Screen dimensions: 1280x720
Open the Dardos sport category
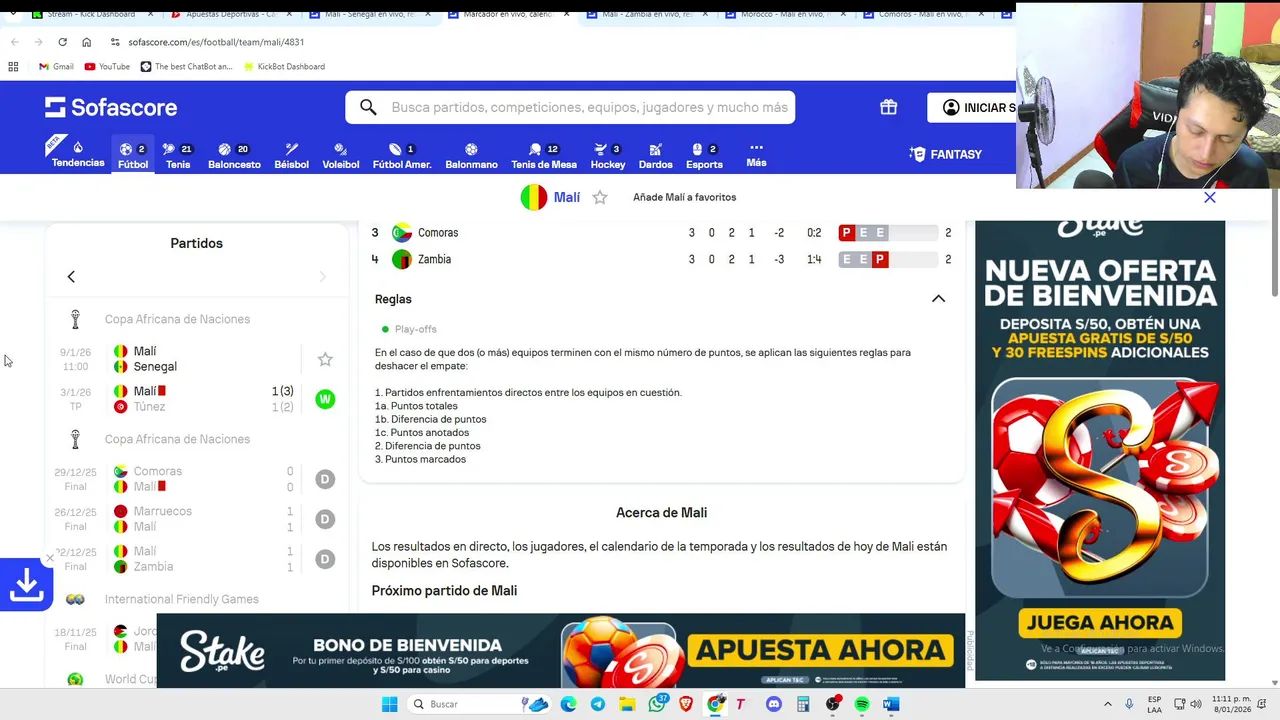tap(655, 154)
